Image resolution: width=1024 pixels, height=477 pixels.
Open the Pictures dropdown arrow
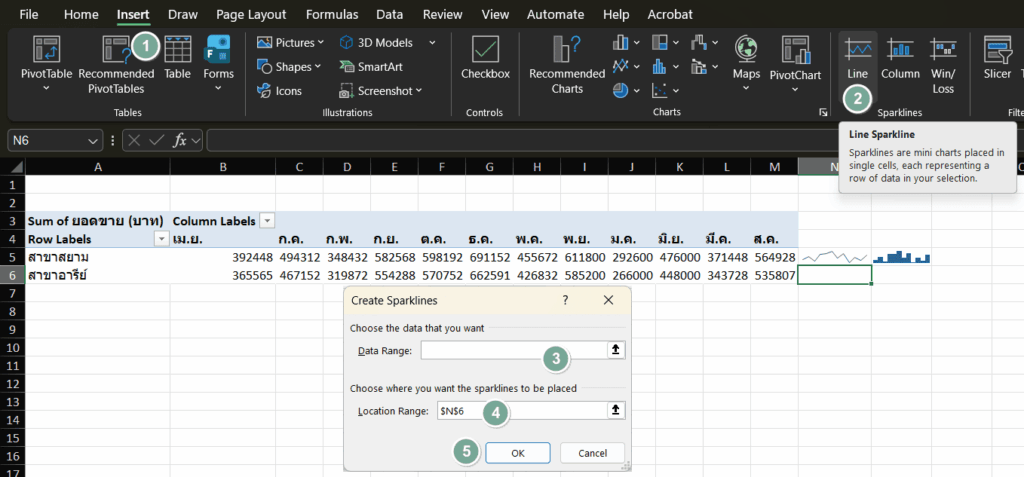[x=321, y=42]
